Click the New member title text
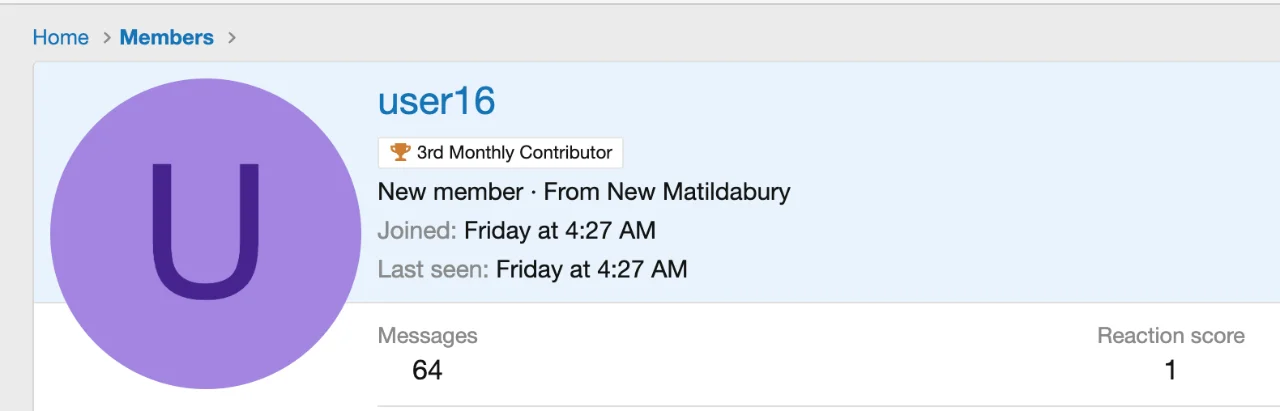Image resolution: width=1280 pixels, height=411 pixels. click(x=450, y=192)
